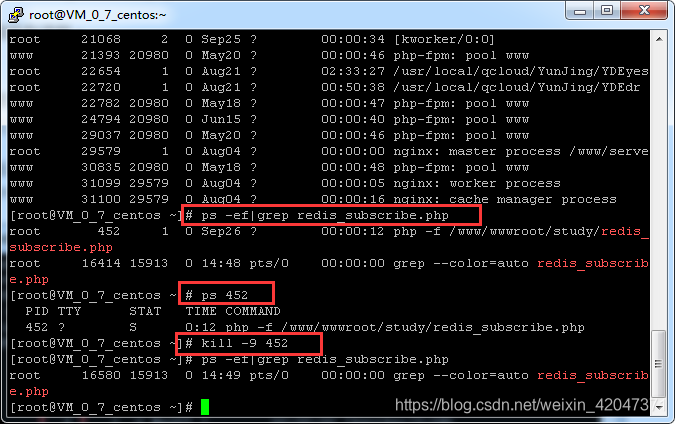The image size is (675, 424).
Task: Click the window title root@VM_0_7_centos:~
Action: 98,15
